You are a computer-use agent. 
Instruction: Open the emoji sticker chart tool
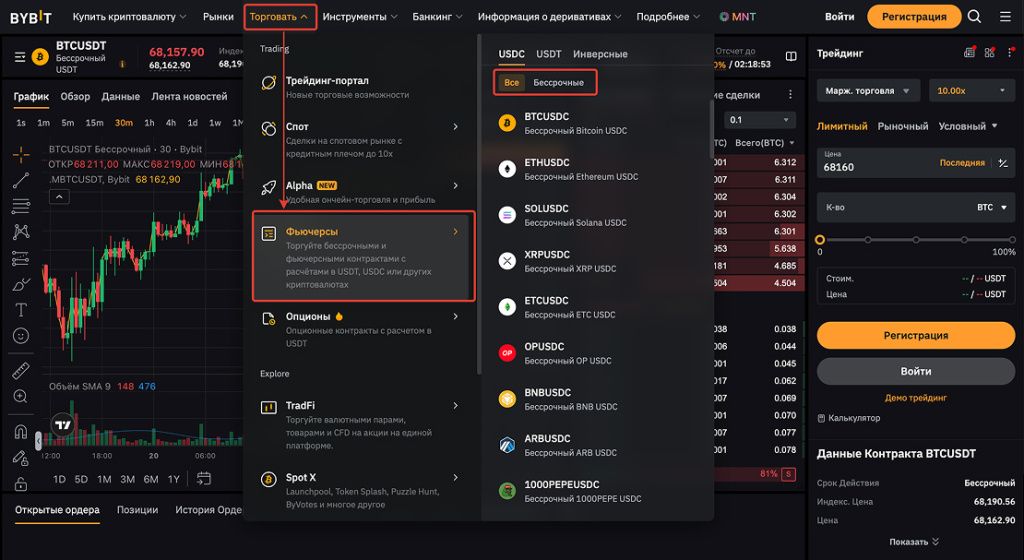(21, 335)
